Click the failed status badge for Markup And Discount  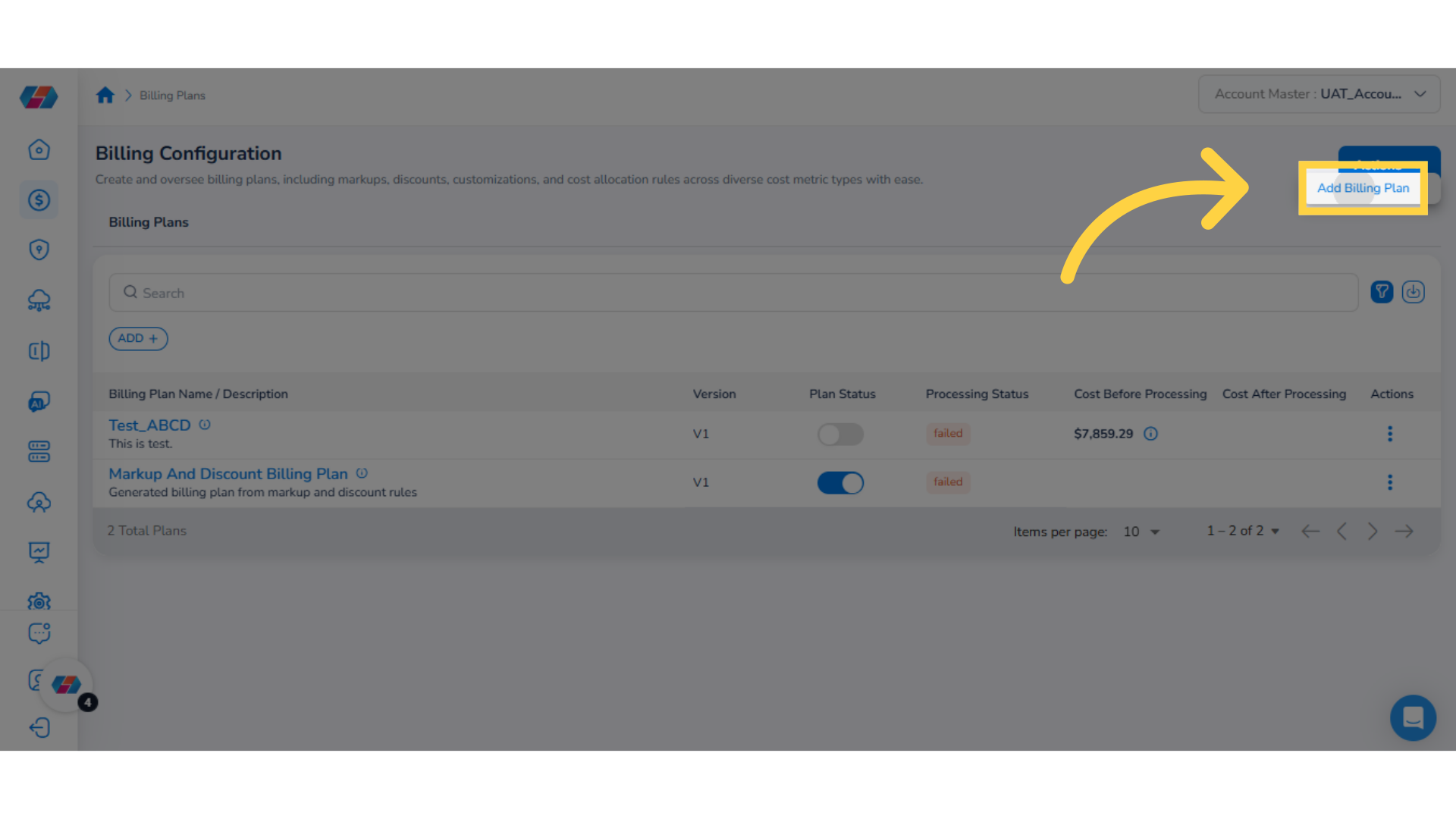[x=948, y=482]
